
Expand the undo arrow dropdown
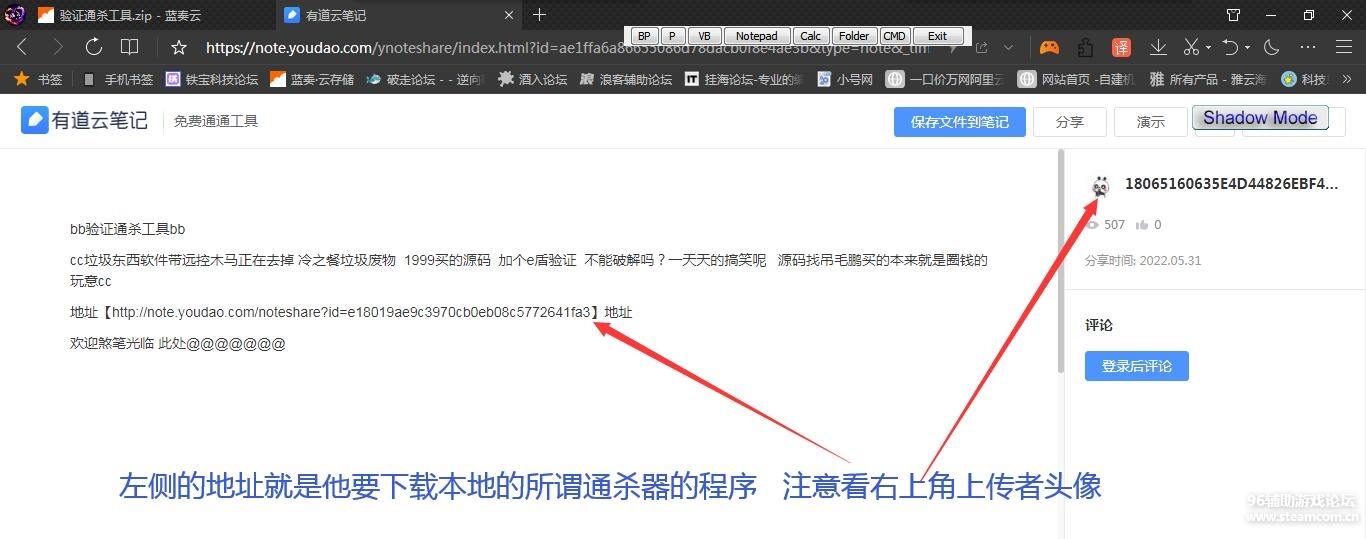click(x=1248, y=48)
